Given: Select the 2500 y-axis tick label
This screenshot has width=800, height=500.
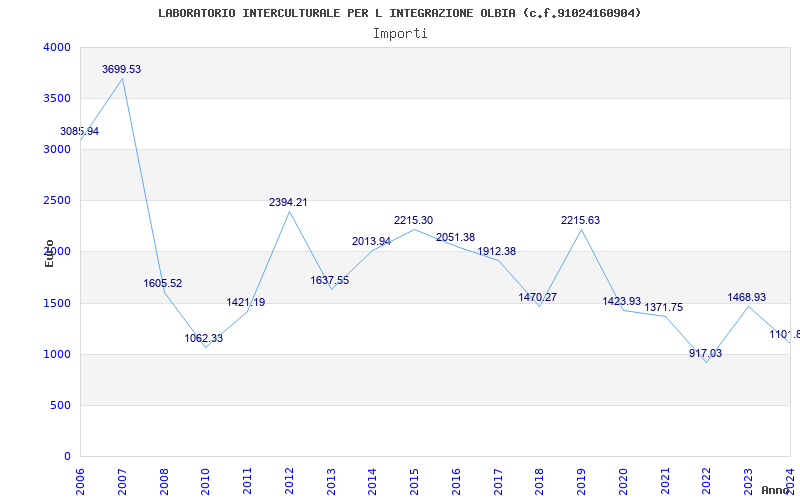Looking at the screenshot, I should 57,201.
